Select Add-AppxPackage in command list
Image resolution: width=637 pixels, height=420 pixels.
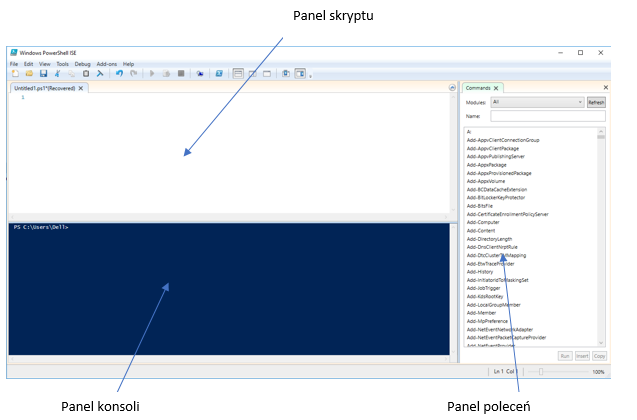pos(487,165)
